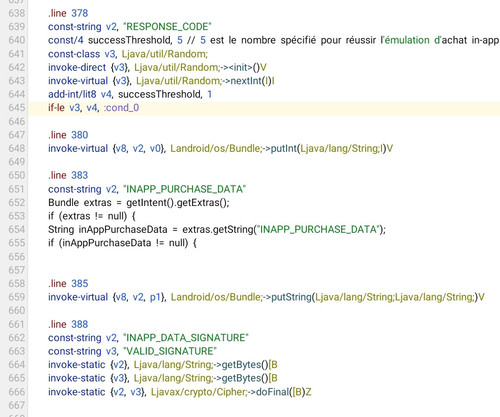Image resolution: width=500 pixels, height=417 pixels.
Task: Click the ".line 378" directive
Action: [x=68, y=13]
